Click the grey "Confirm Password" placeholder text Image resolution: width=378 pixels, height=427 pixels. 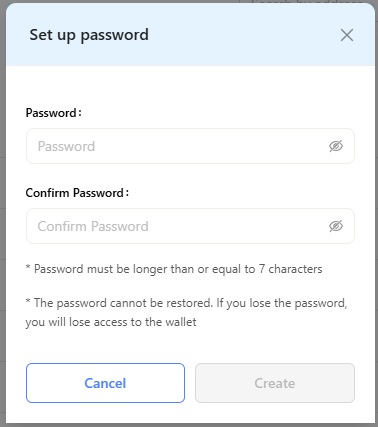tap(93, 226)
